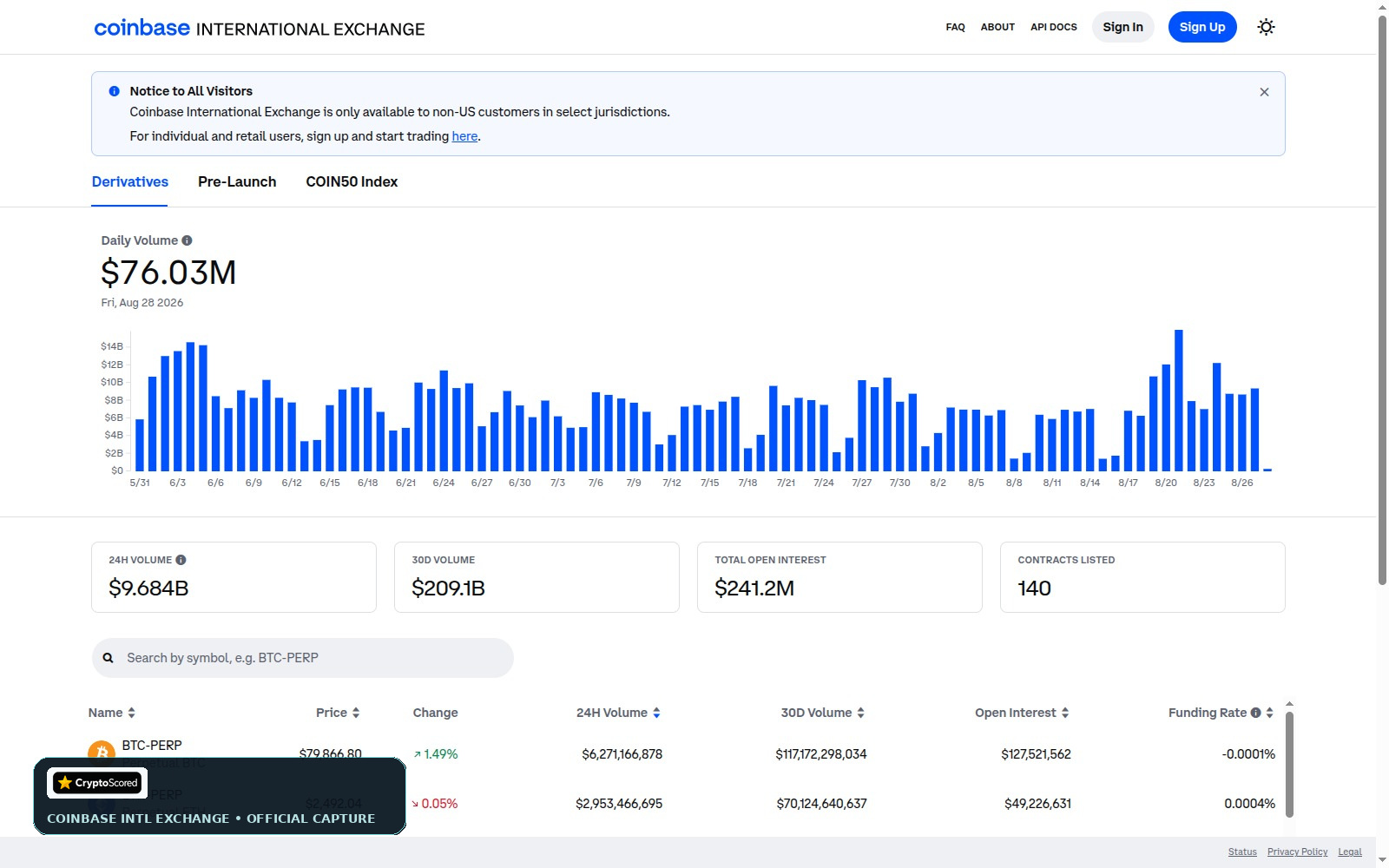Screen dimensions: 1389x868
Task: Open the API DOCS link
Action: (x=1054, y=27)
